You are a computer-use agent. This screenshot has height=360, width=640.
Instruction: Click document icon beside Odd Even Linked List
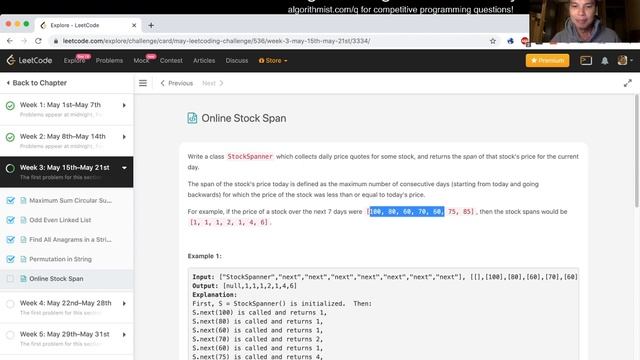23,220
